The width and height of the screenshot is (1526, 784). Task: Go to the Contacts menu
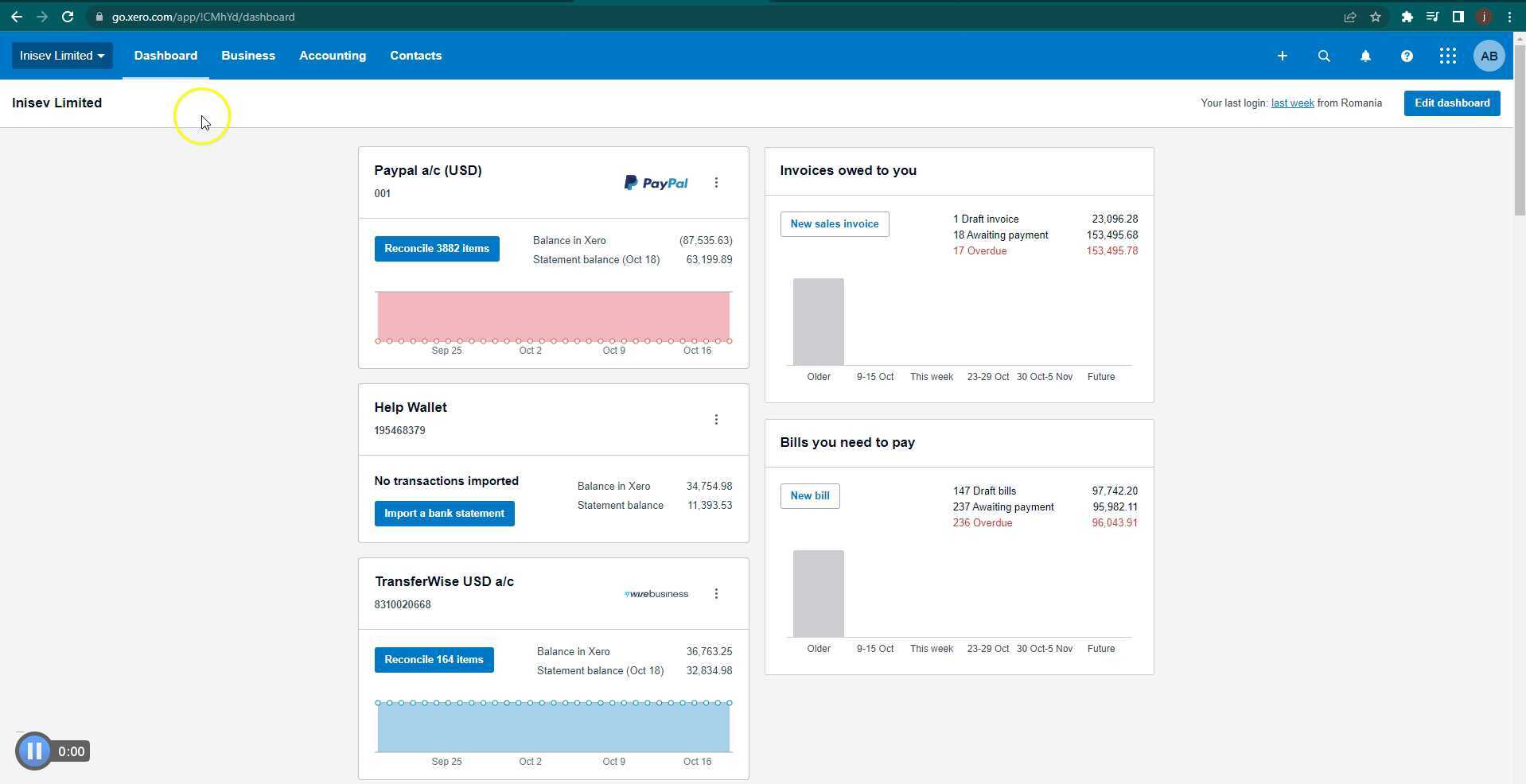coord(415,56)
